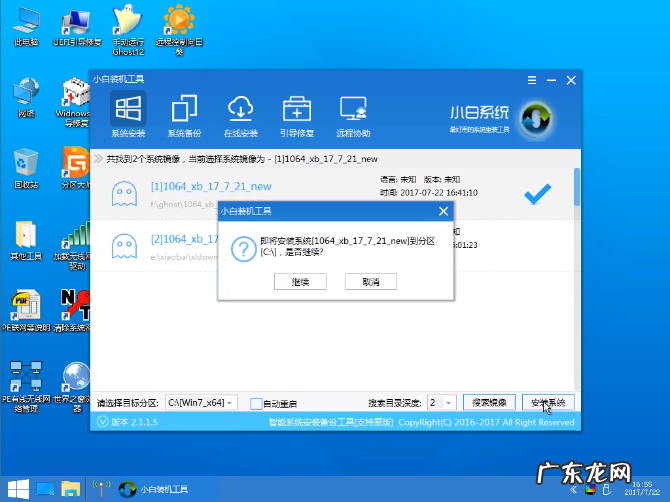Open 世界之窗浏览器 desktop shortcut
The height and width of the screenshot is (502, 670).
pos(75,387)
